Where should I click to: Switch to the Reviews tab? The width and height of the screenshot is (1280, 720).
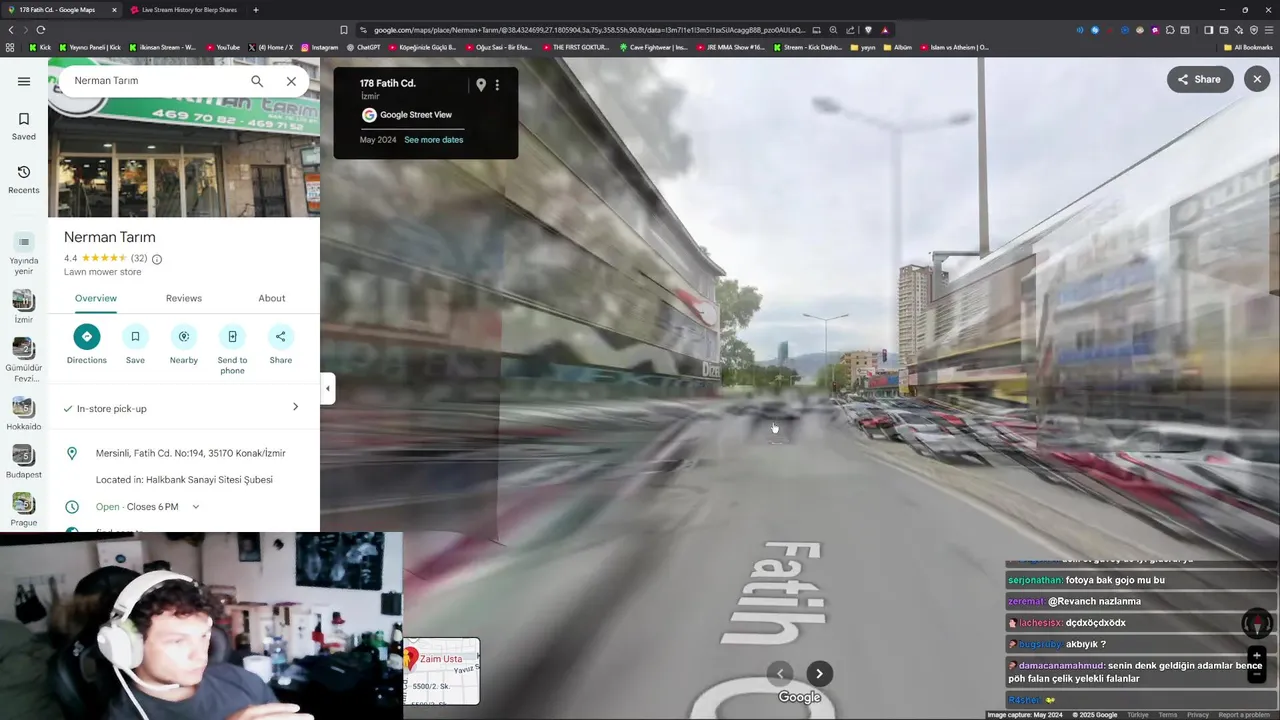point(184,298)
